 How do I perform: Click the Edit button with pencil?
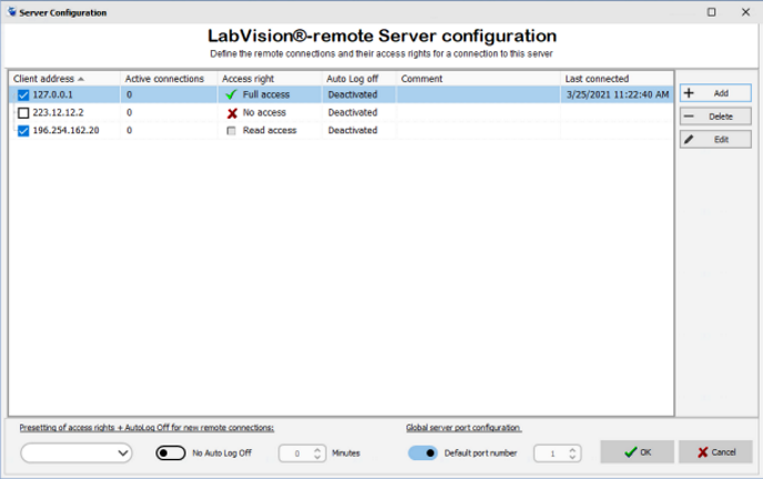click(715, 139)
